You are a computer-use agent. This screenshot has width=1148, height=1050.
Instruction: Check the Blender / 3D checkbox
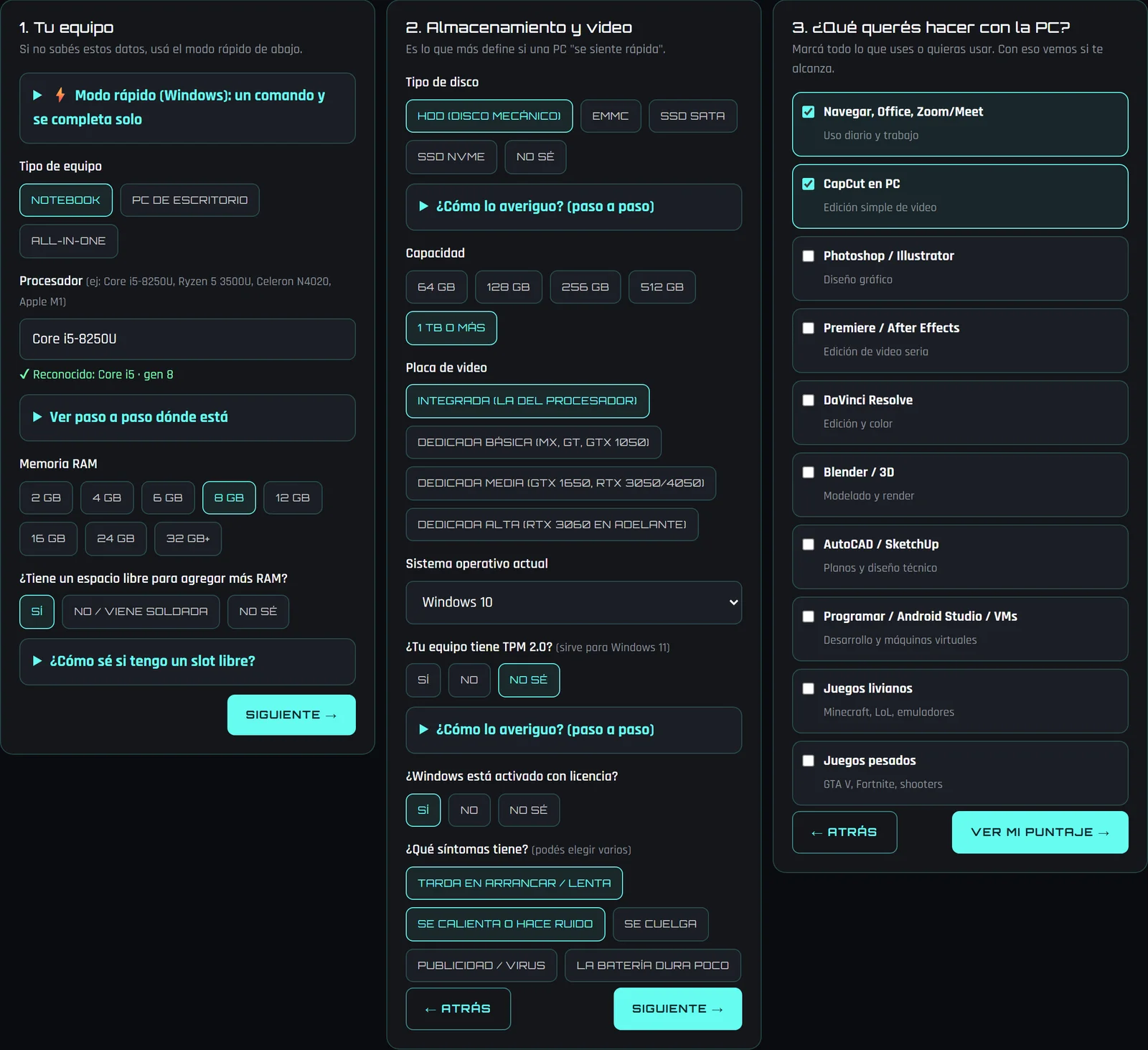click(808, 472)
